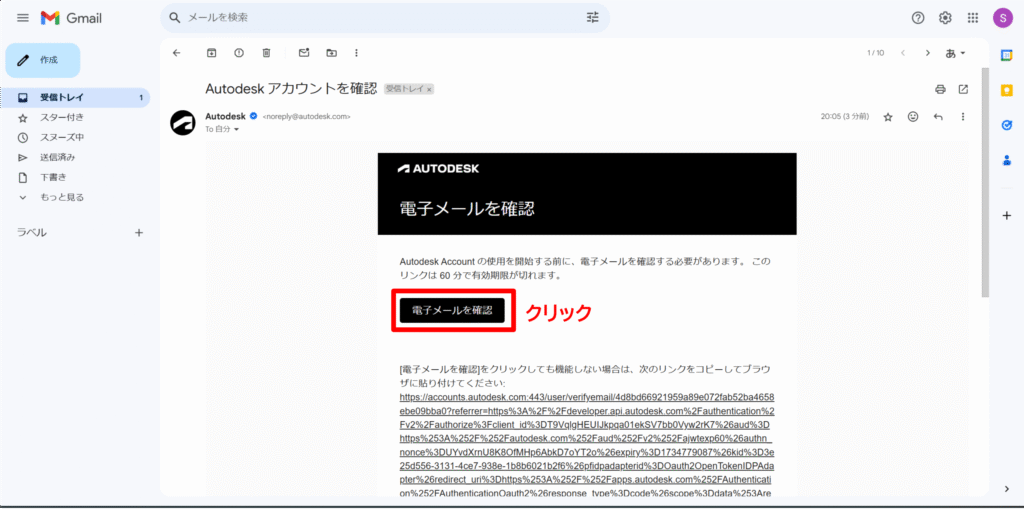This screenshot has width=1024, height=510.
Task: Go to the older message arrow
Action: point(927,53)
